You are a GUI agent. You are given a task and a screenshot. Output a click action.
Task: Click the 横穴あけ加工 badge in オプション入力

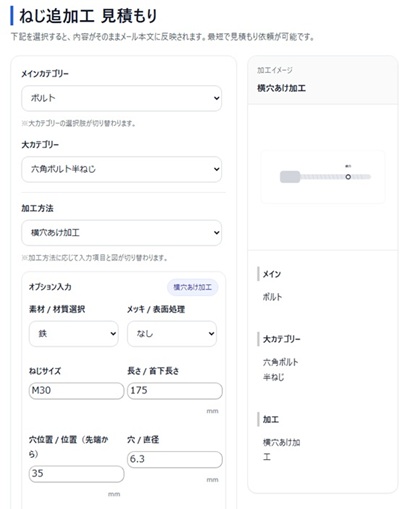pos(193,287)
